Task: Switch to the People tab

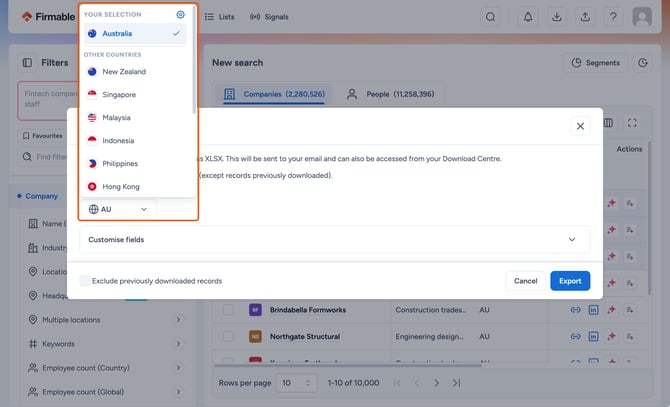Action: point(391,94)
